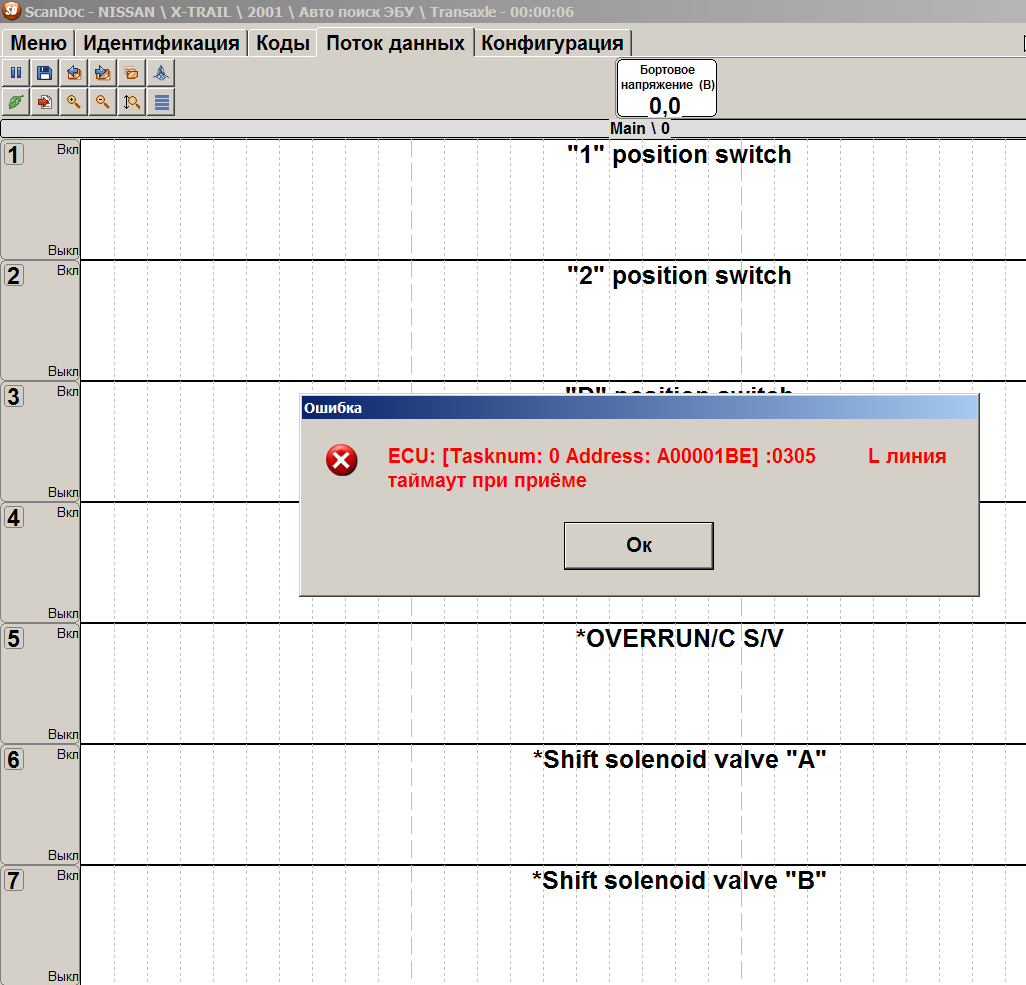Click the *OVERRUN/C S/V label
1026x985 pixels.
pyautogui.click(x=679, y=639)
